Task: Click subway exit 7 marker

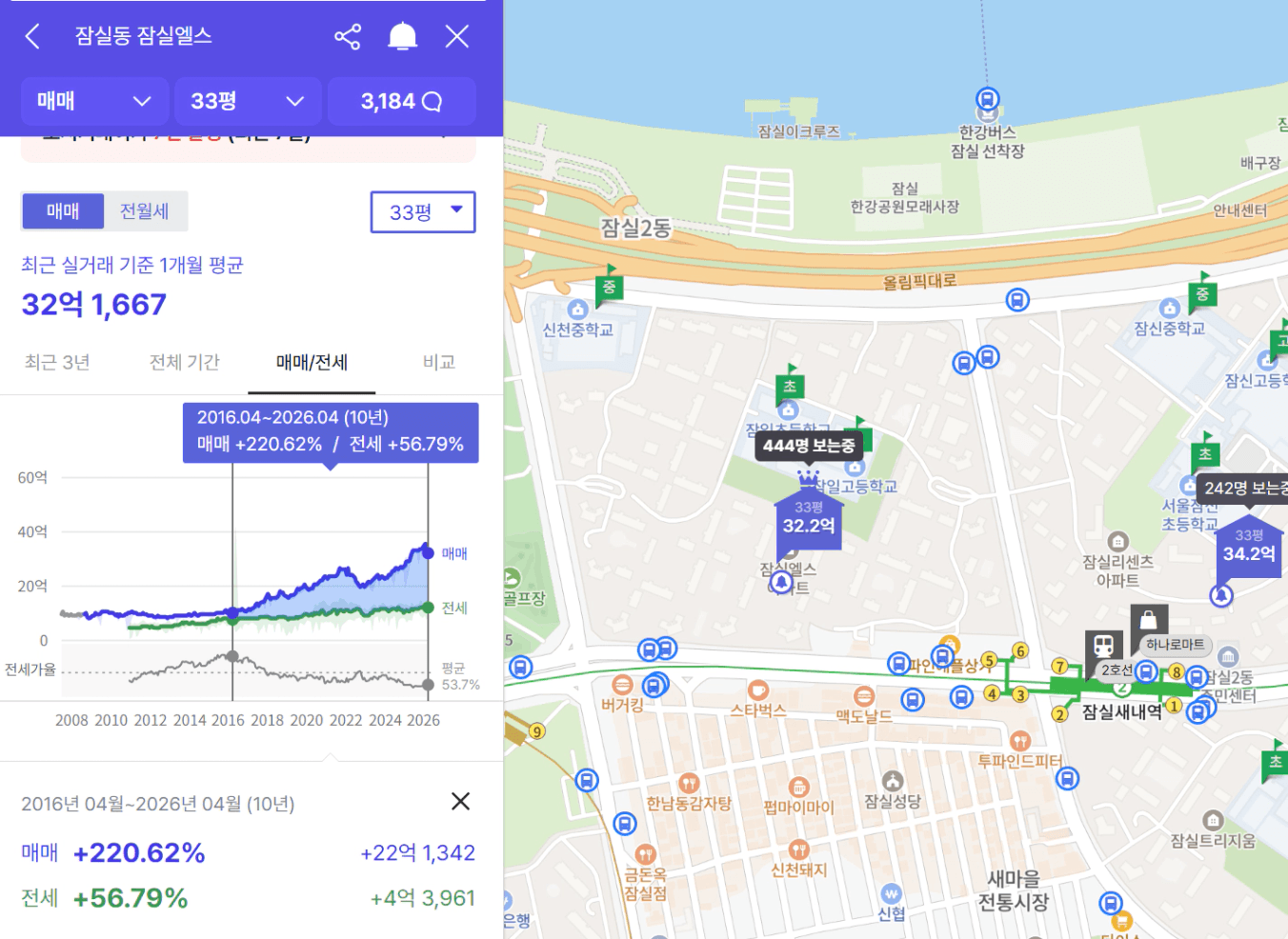Action: click(x=1059, y=666)
